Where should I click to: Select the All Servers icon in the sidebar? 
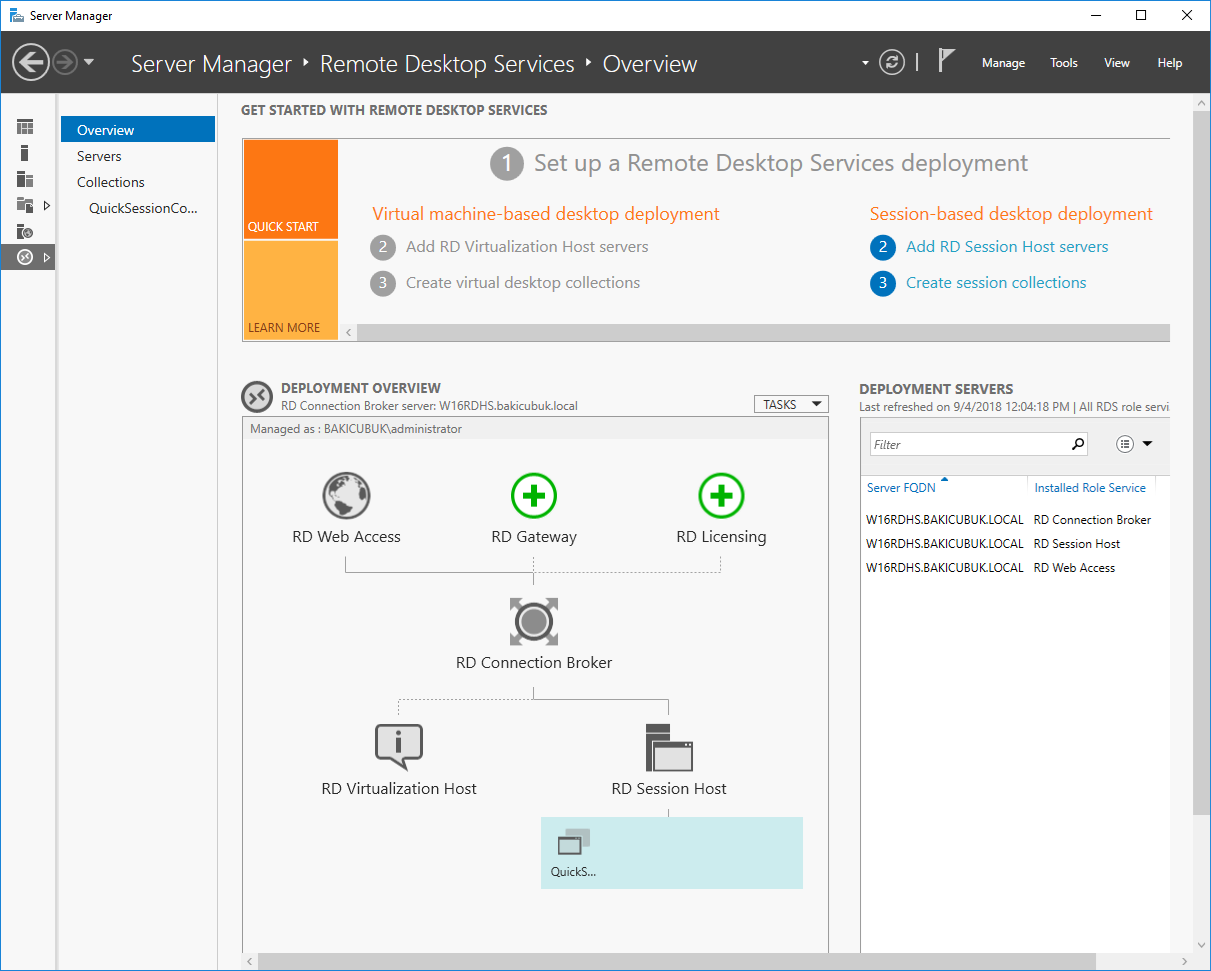coord(25,179)
